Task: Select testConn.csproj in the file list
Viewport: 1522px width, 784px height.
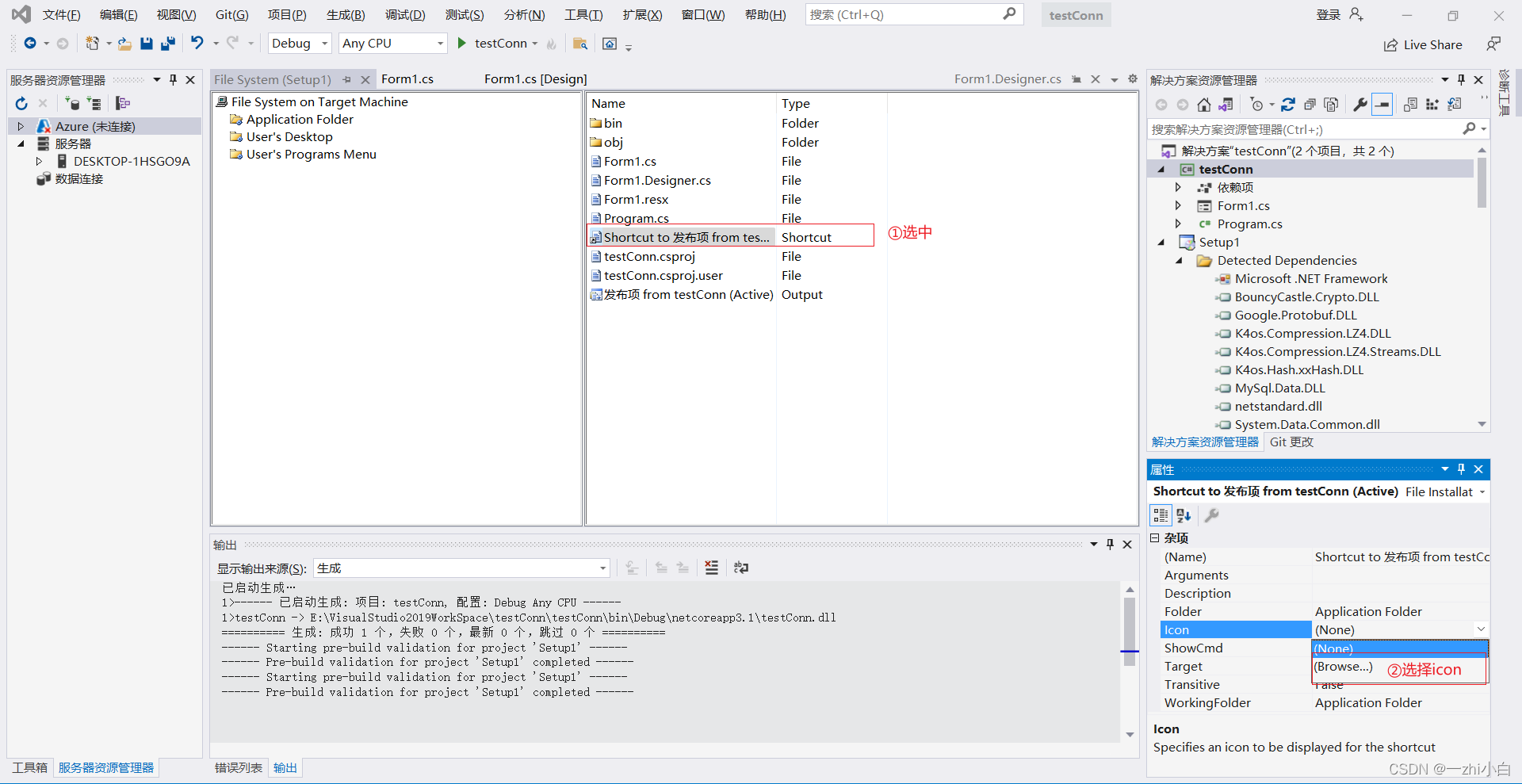Action: pyautogui.click(x=649, y=257)
